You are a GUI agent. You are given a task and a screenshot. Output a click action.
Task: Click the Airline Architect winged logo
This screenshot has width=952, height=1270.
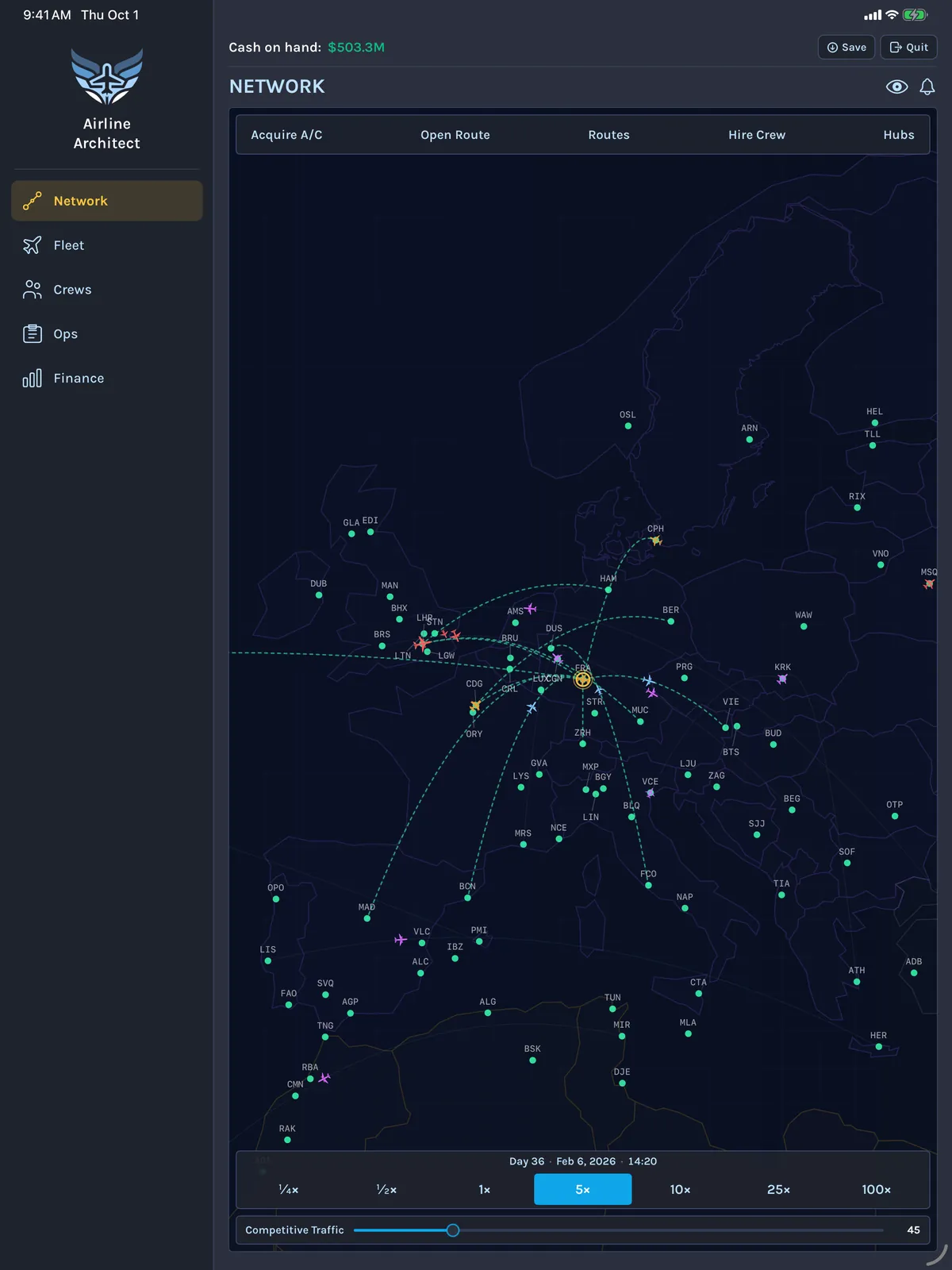[x=107, y=76]
